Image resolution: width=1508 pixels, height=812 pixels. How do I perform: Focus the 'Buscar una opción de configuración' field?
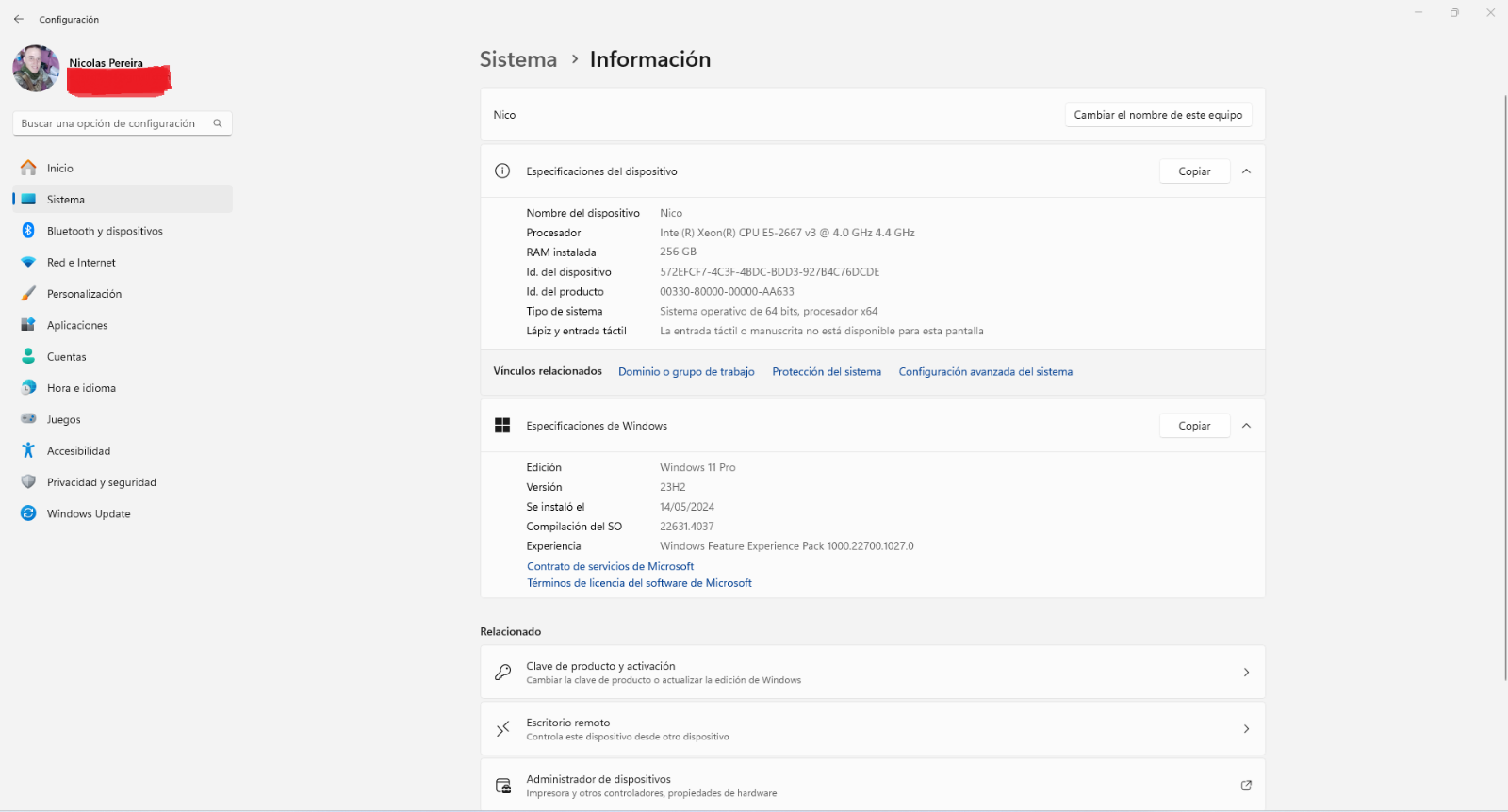pyautogui.click(x=123, y=123)
